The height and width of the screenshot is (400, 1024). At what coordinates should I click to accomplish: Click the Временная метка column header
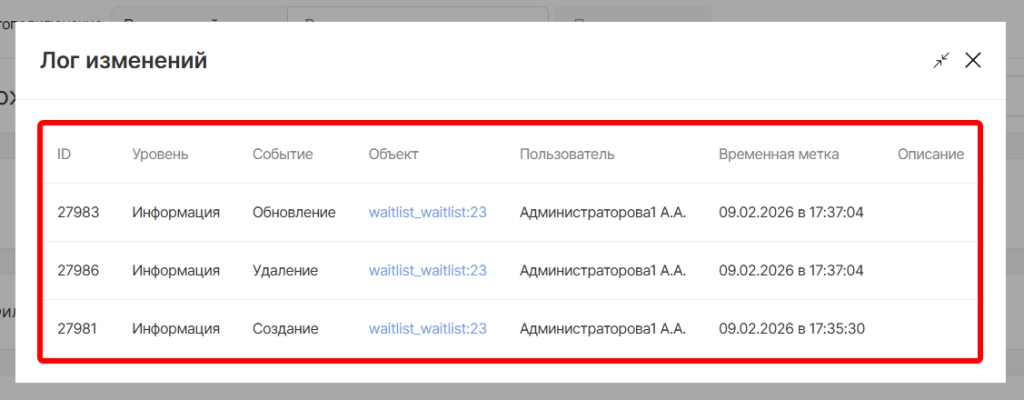click(x=778, y=154)
